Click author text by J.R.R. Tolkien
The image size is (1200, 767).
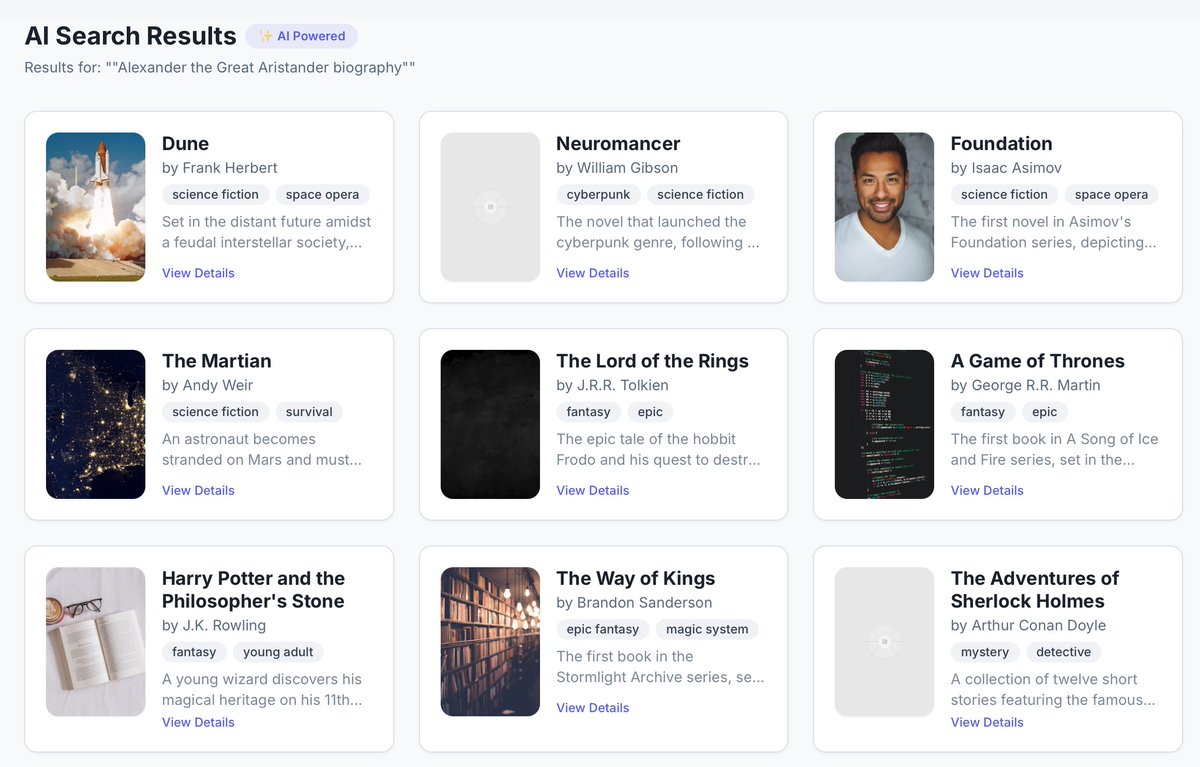click(x=612, y=385)
